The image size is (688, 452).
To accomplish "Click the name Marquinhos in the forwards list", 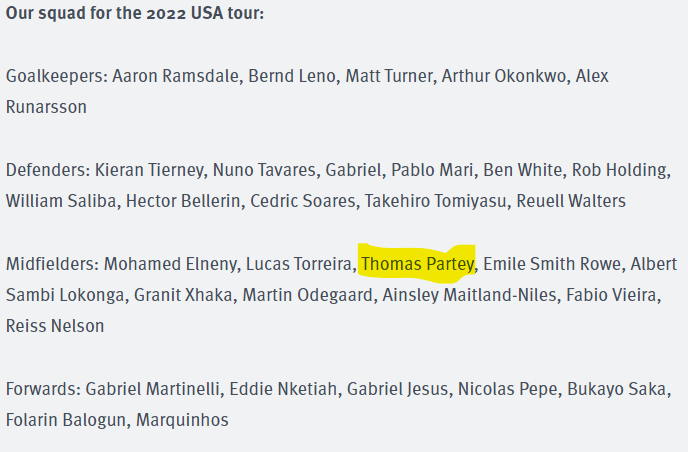I will [x=182, y=419].
